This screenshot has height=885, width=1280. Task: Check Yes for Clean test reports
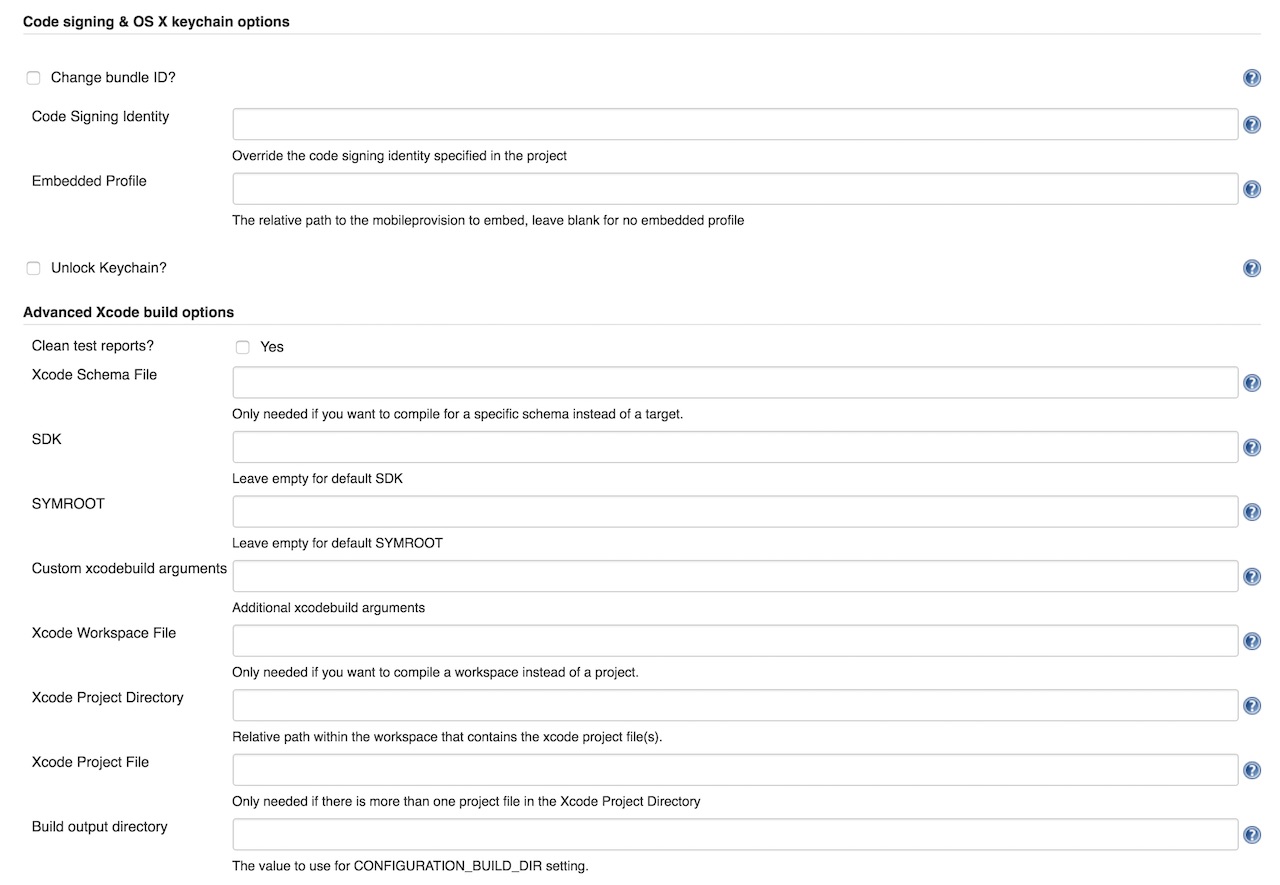pos(242,347)
